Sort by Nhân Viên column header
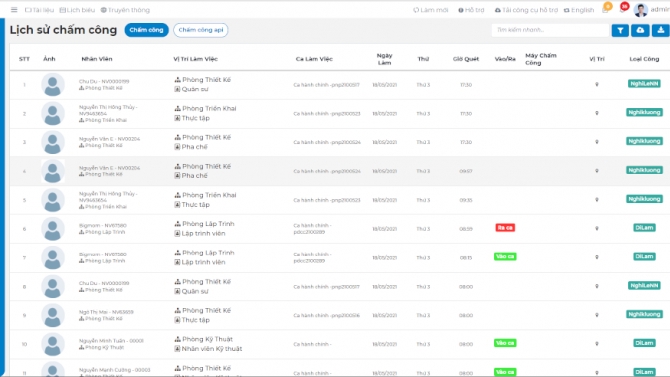The height and width of the screenshot is (377, 670). click(x=97, y=59)
